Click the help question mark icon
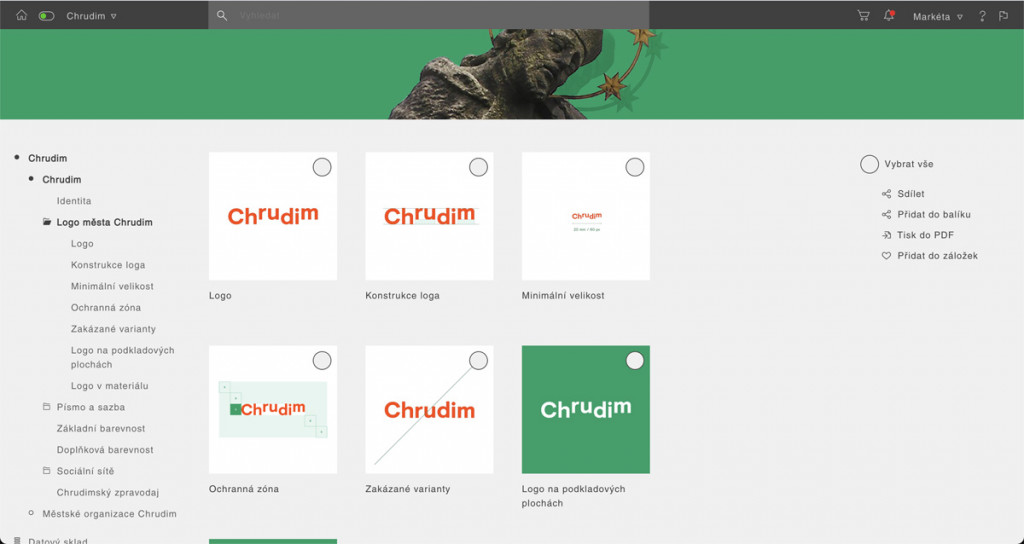Screen dimensions: 1024x544 pyautogui.click(x=982, y=16)
